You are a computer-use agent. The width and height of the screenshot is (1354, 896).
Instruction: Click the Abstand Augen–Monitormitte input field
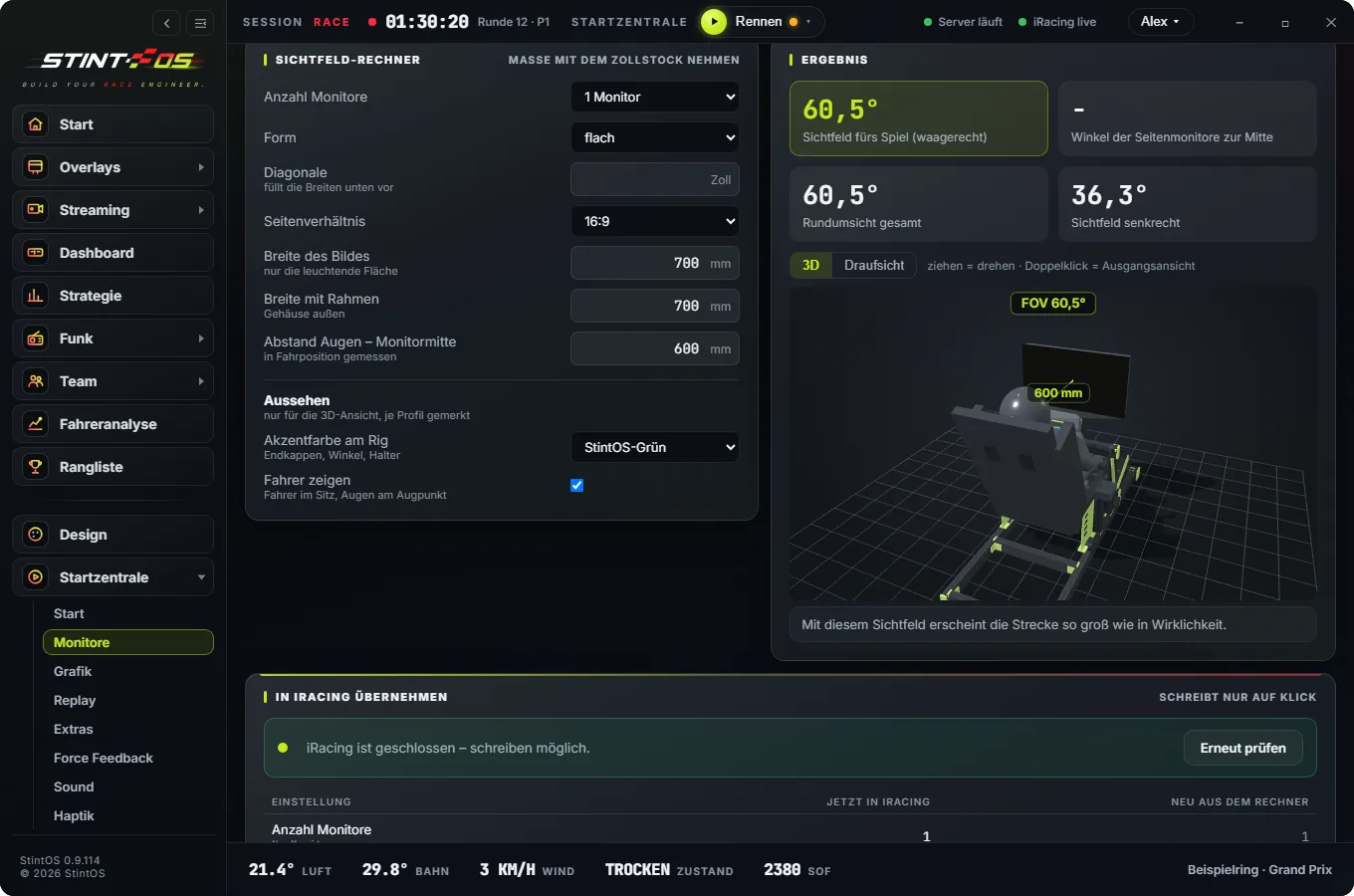pyautogui.click(x=655, y=348)
